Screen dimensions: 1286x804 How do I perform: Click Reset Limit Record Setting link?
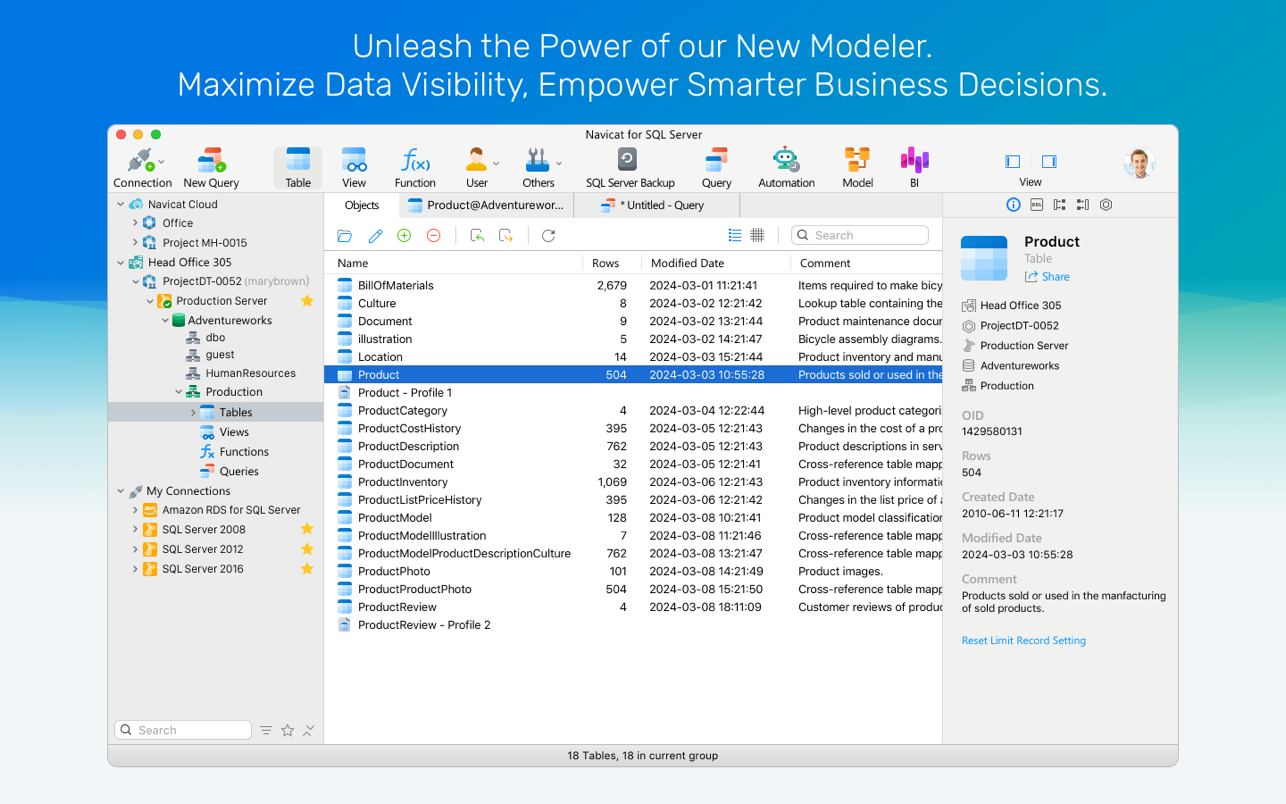click(x=1023, y=640)
